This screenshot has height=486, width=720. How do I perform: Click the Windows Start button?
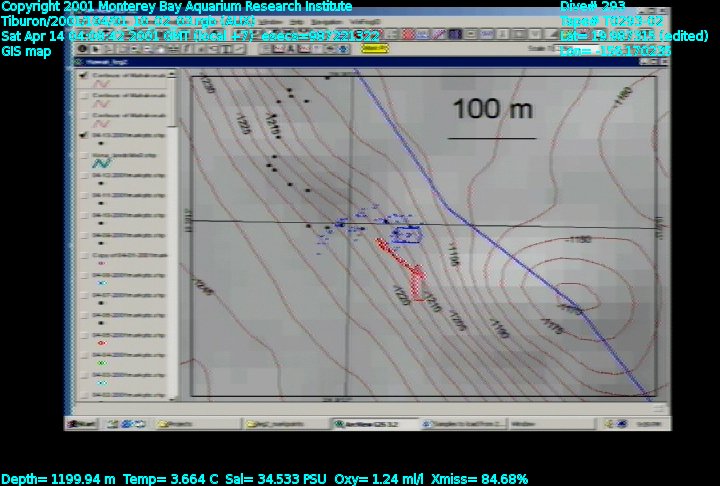pos(82,424)
